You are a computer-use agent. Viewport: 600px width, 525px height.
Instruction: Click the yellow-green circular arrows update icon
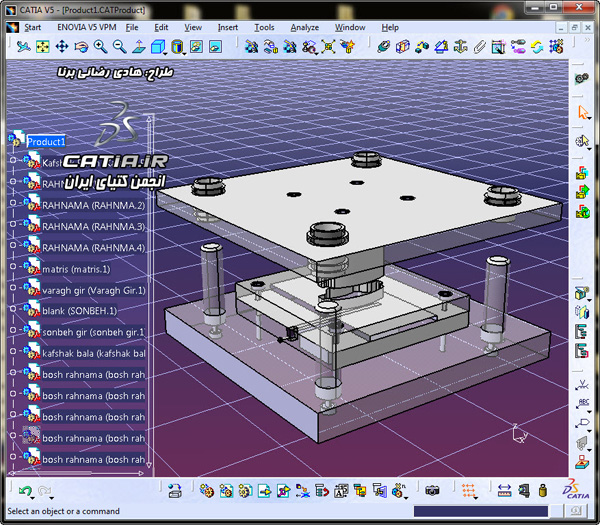(x=537, y=47)
